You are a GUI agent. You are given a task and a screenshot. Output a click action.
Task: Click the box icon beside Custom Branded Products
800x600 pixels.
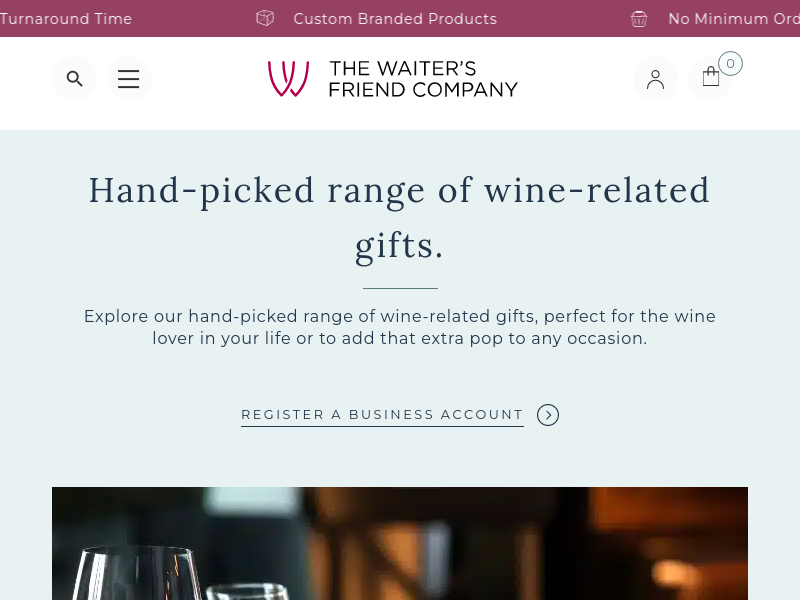(265, 19)
